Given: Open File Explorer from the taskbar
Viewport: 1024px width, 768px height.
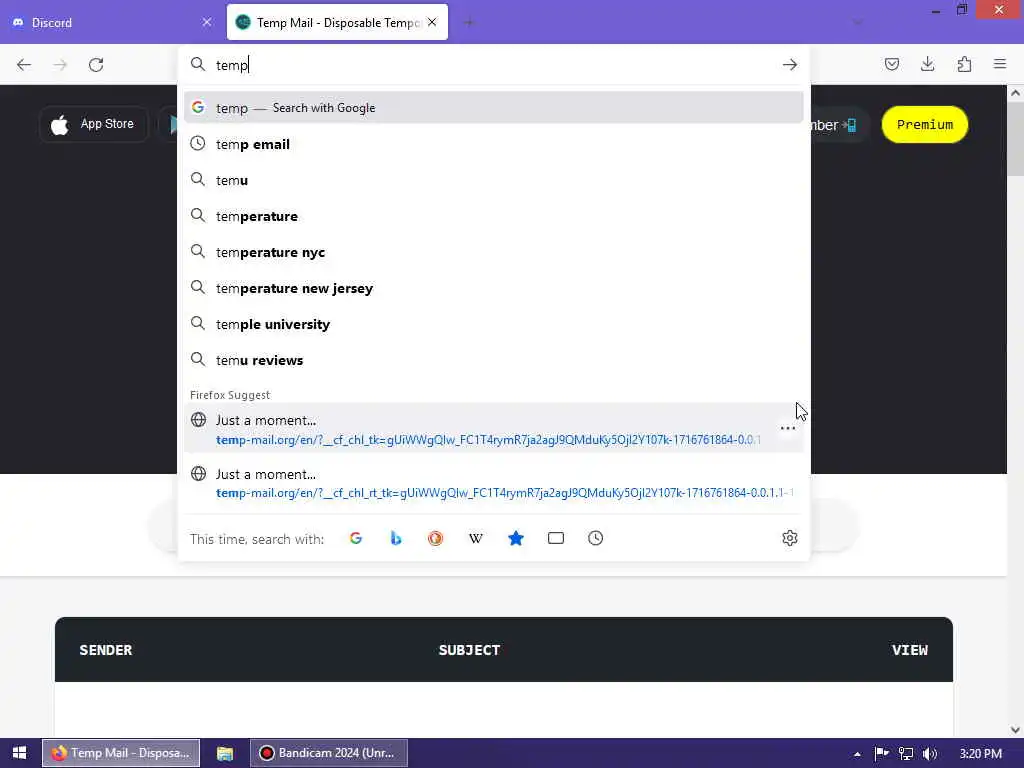Looking at the screenshot, I should (225, 753).
